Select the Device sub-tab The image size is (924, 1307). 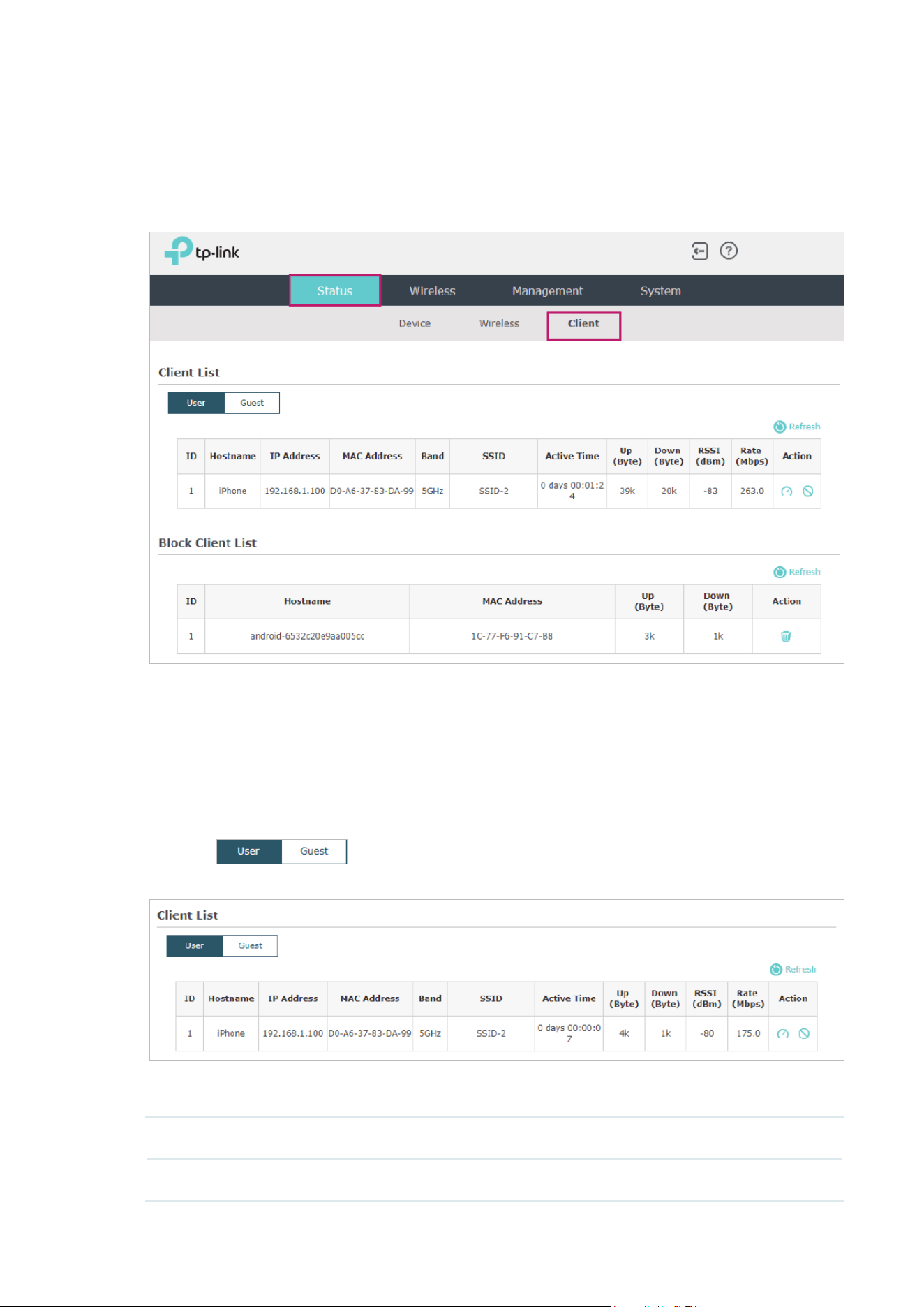point(415,323)
